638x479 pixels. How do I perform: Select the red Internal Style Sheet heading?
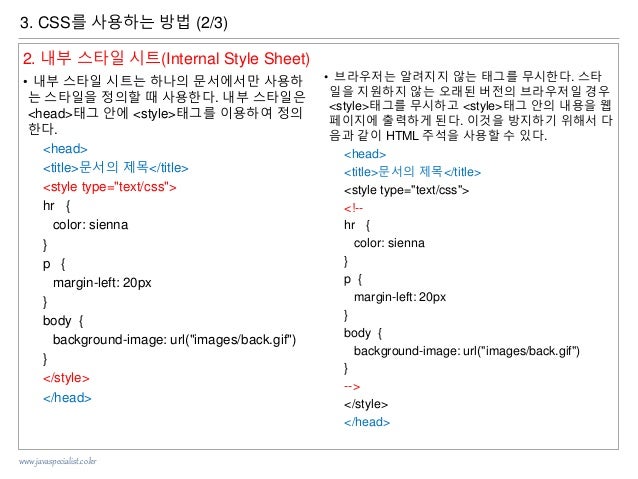pyautogui.click(x=166, y=58)
